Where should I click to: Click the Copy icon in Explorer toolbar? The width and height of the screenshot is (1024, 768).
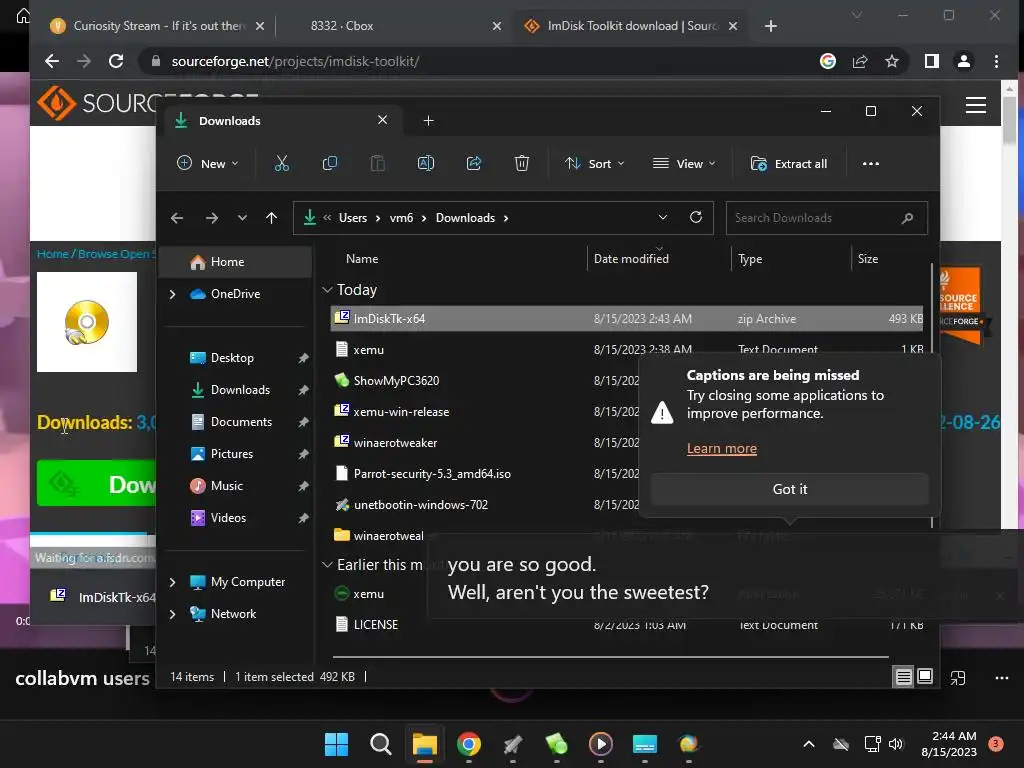(x=330, y=163)
